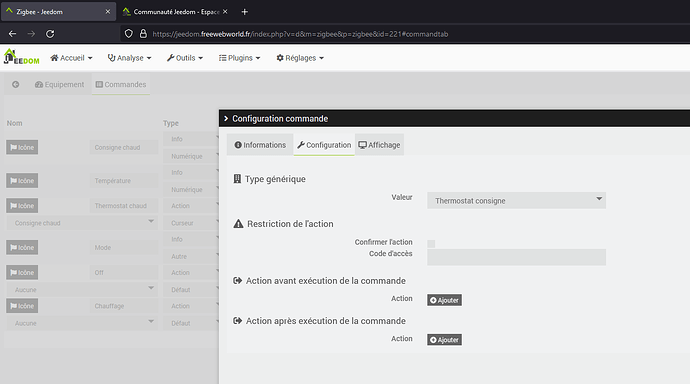Screen dimensions: 690x384
Task: Click the padlock icon in the address bar
Action: click(x=143, y=34)
